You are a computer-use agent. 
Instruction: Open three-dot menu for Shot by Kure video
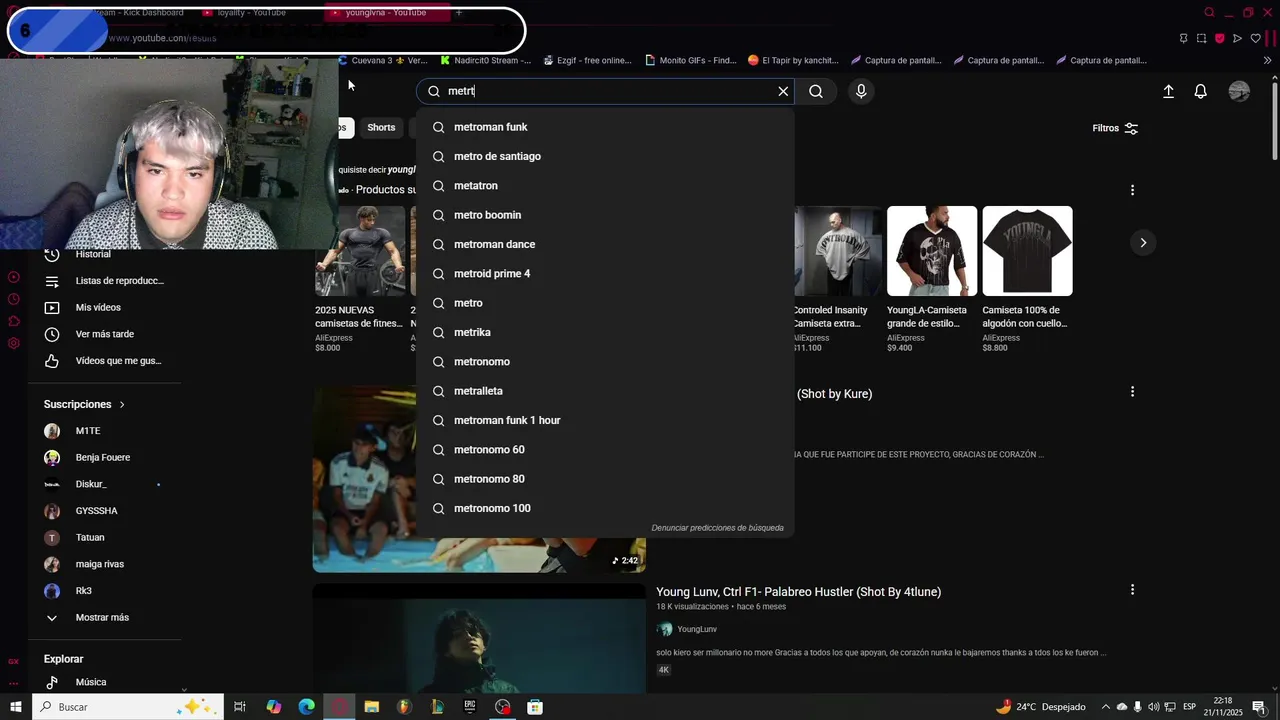tap(1132, 392)
